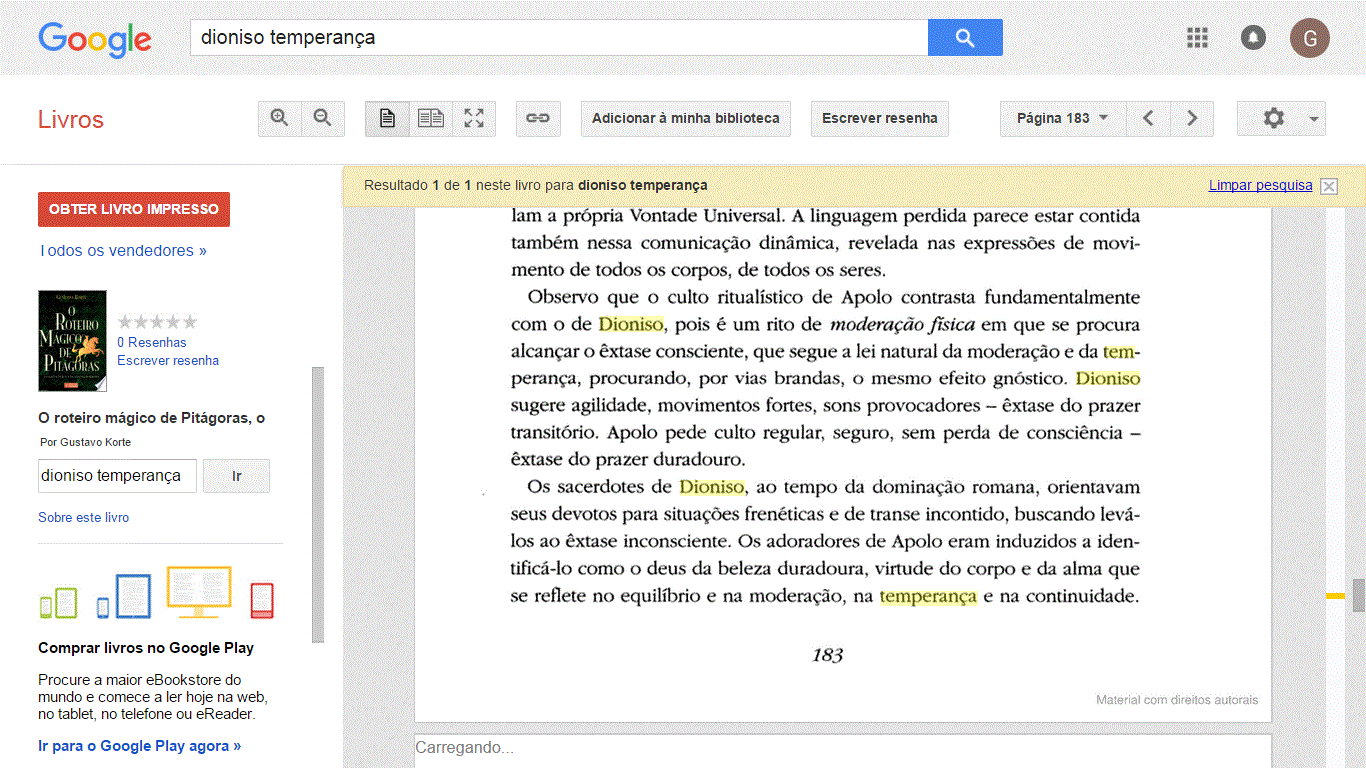Go to the previous page arrow
This screenshot has width=1366, height=768.
tap(1148, 118)
